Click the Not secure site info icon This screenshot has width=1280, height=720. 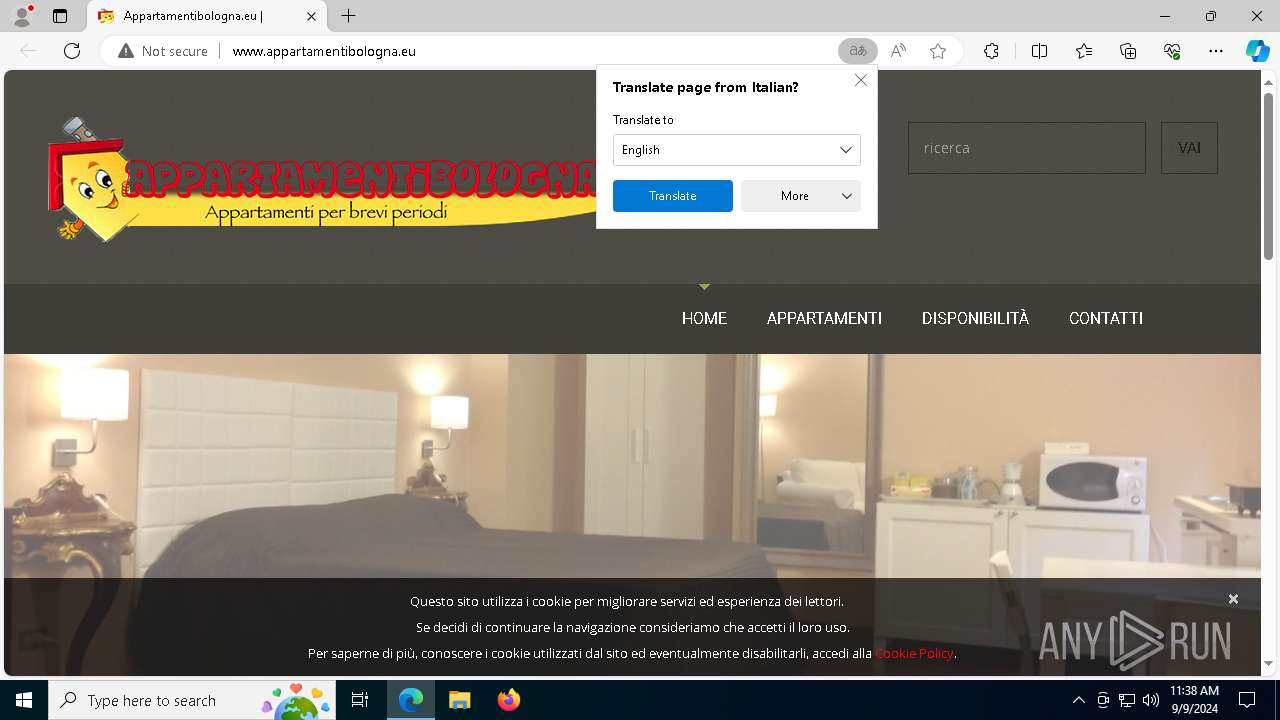pos(163,51)
